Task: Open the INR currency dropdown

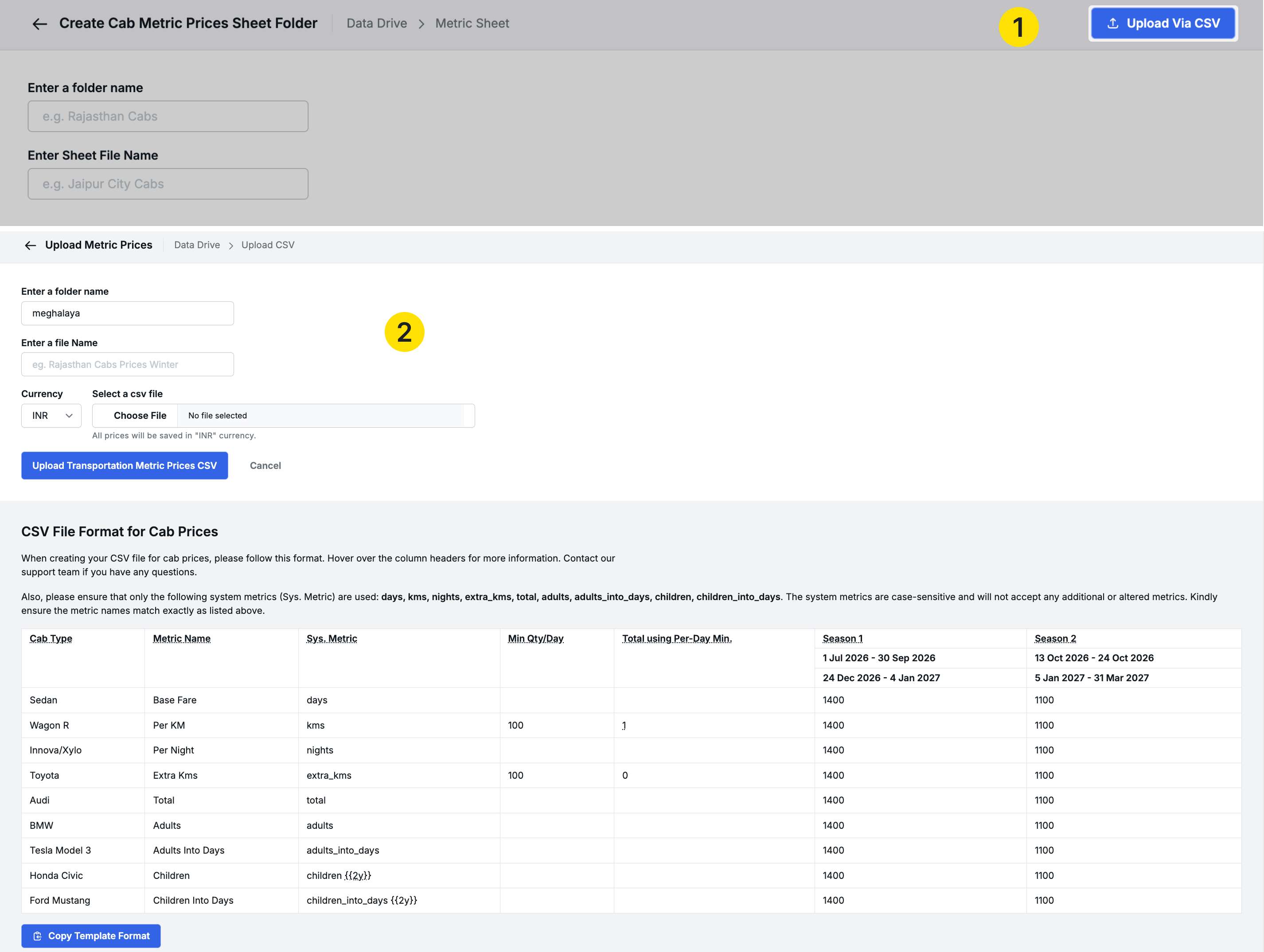Action: pyautogui.click(x=51, y=415)
